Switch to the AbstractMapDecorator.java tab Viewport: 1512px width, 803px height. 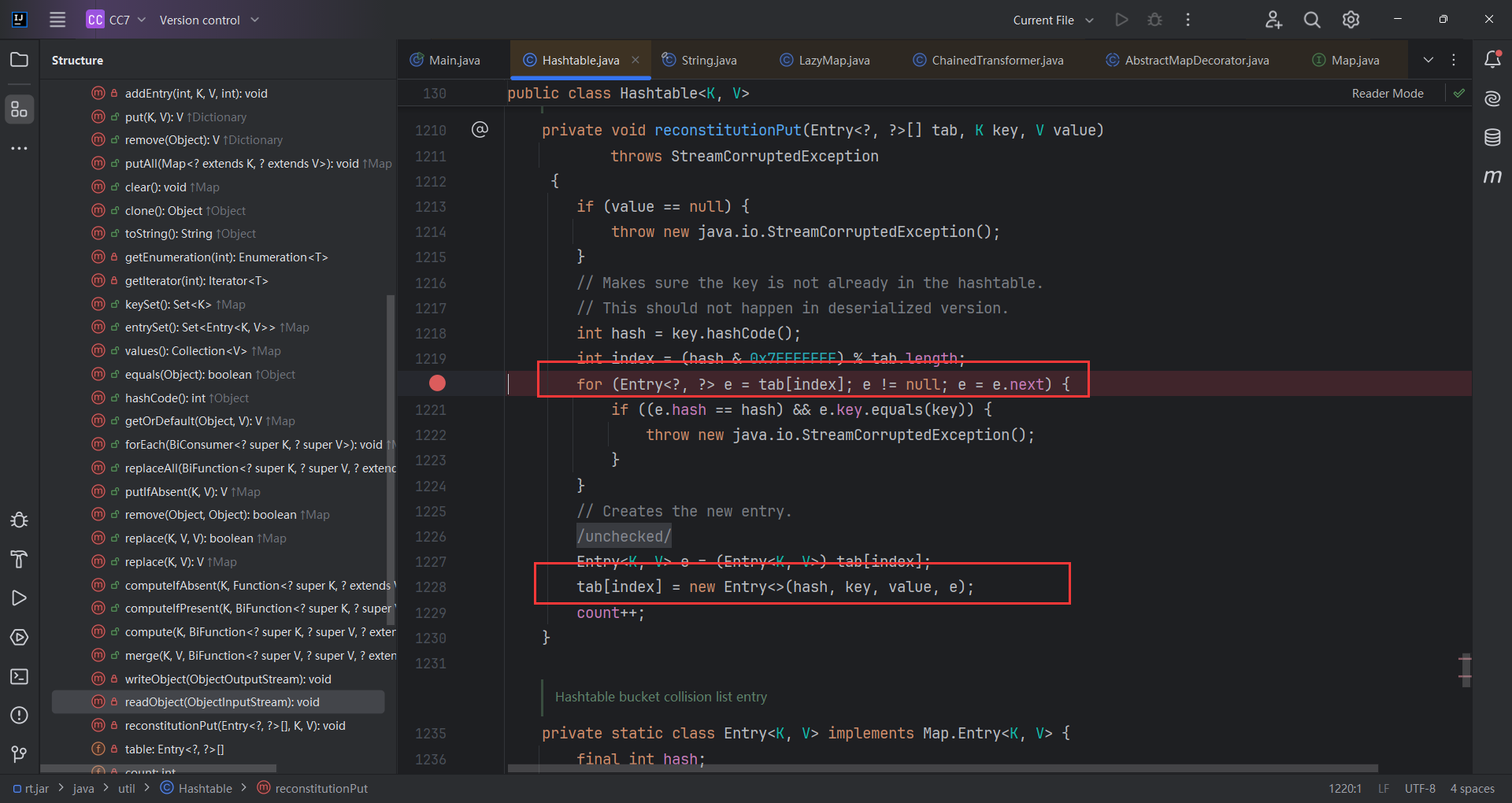coord(1188,60)
